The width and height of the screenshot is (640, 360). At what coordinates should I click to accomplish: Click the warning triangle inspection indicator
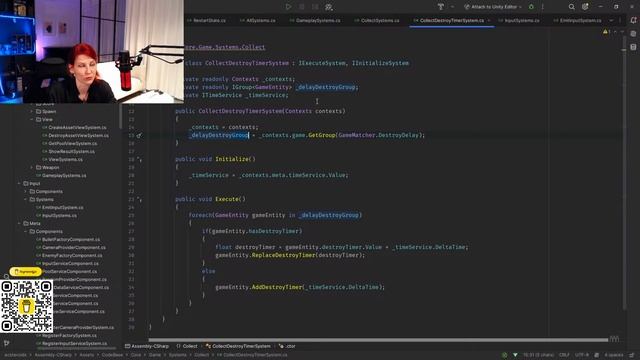coord(605,32)
